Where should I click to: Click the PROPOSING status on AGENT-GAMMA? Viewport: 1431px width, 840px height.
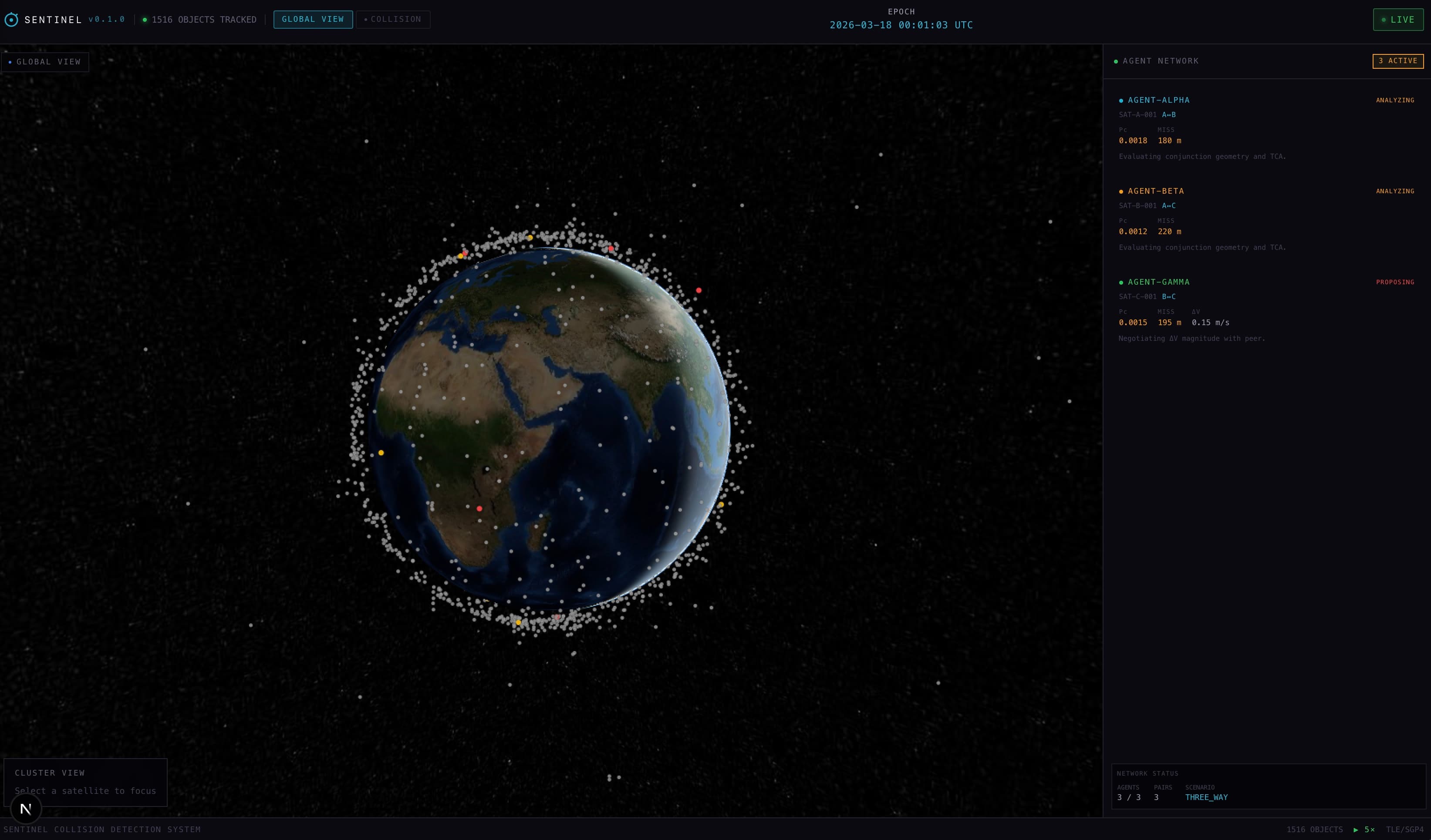[1395, 282]
